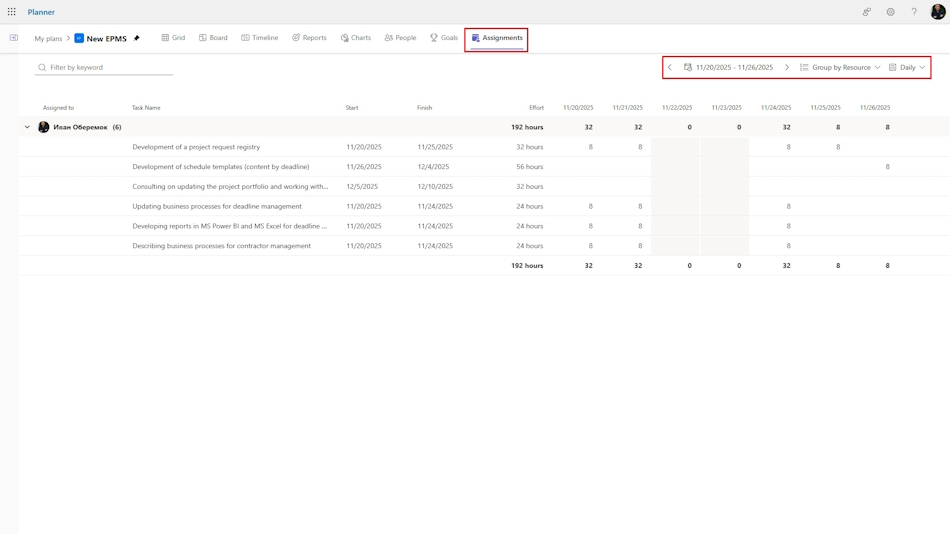Switch to the Board tab

click(x=213, y=38)
